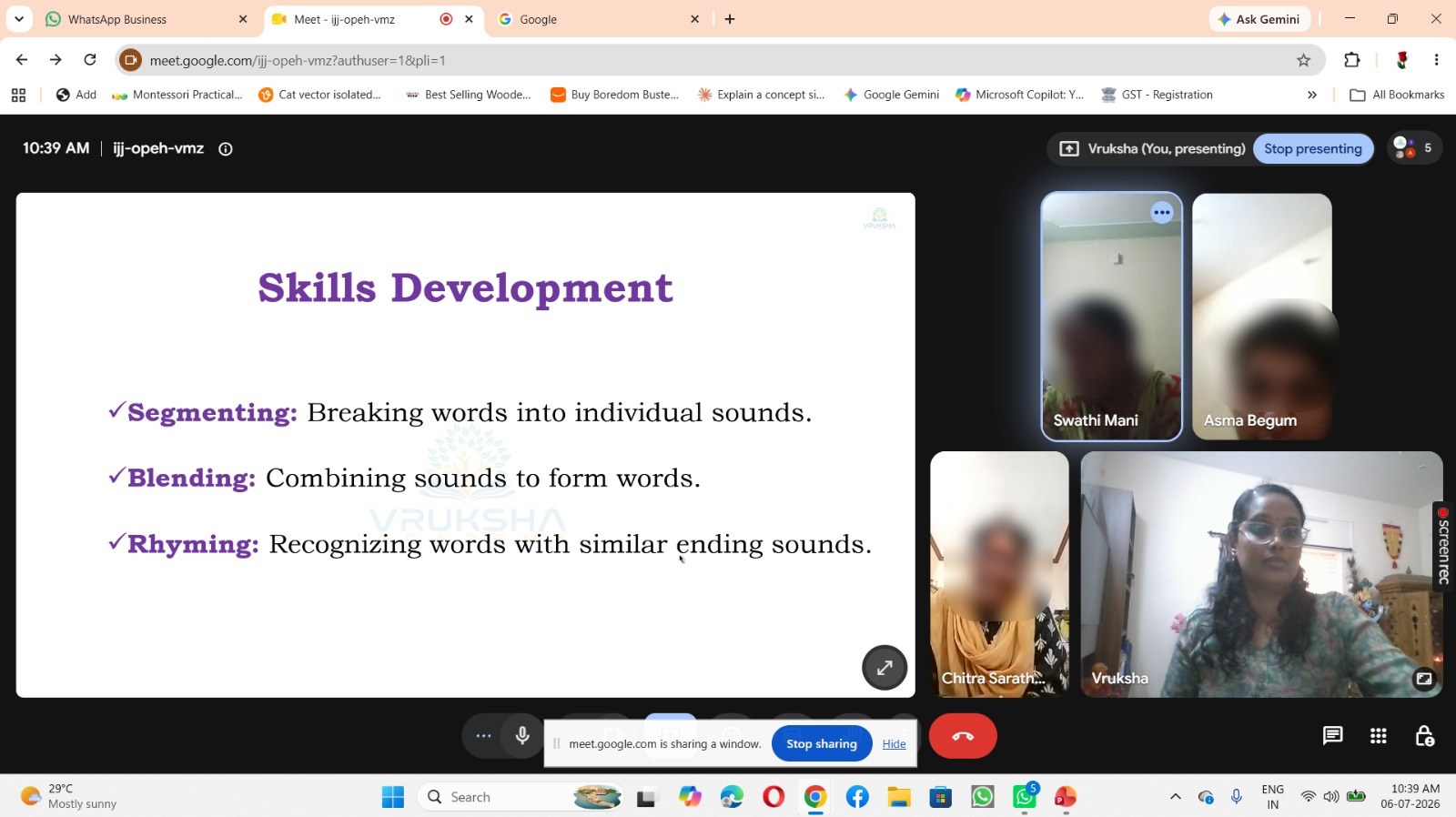The width and height of the screenshot is (1456, 817).
Task: Open the All Bookmarks folder
Action: 1397,95
